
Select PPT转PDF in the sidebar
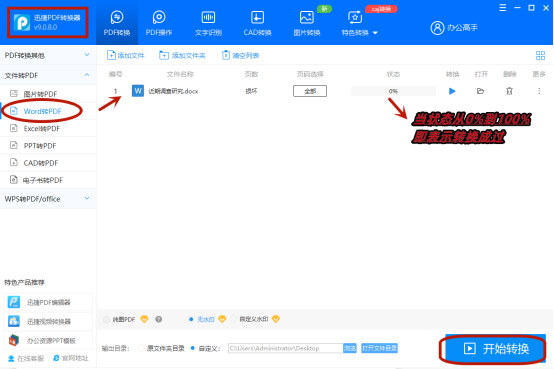coord(48,146)
